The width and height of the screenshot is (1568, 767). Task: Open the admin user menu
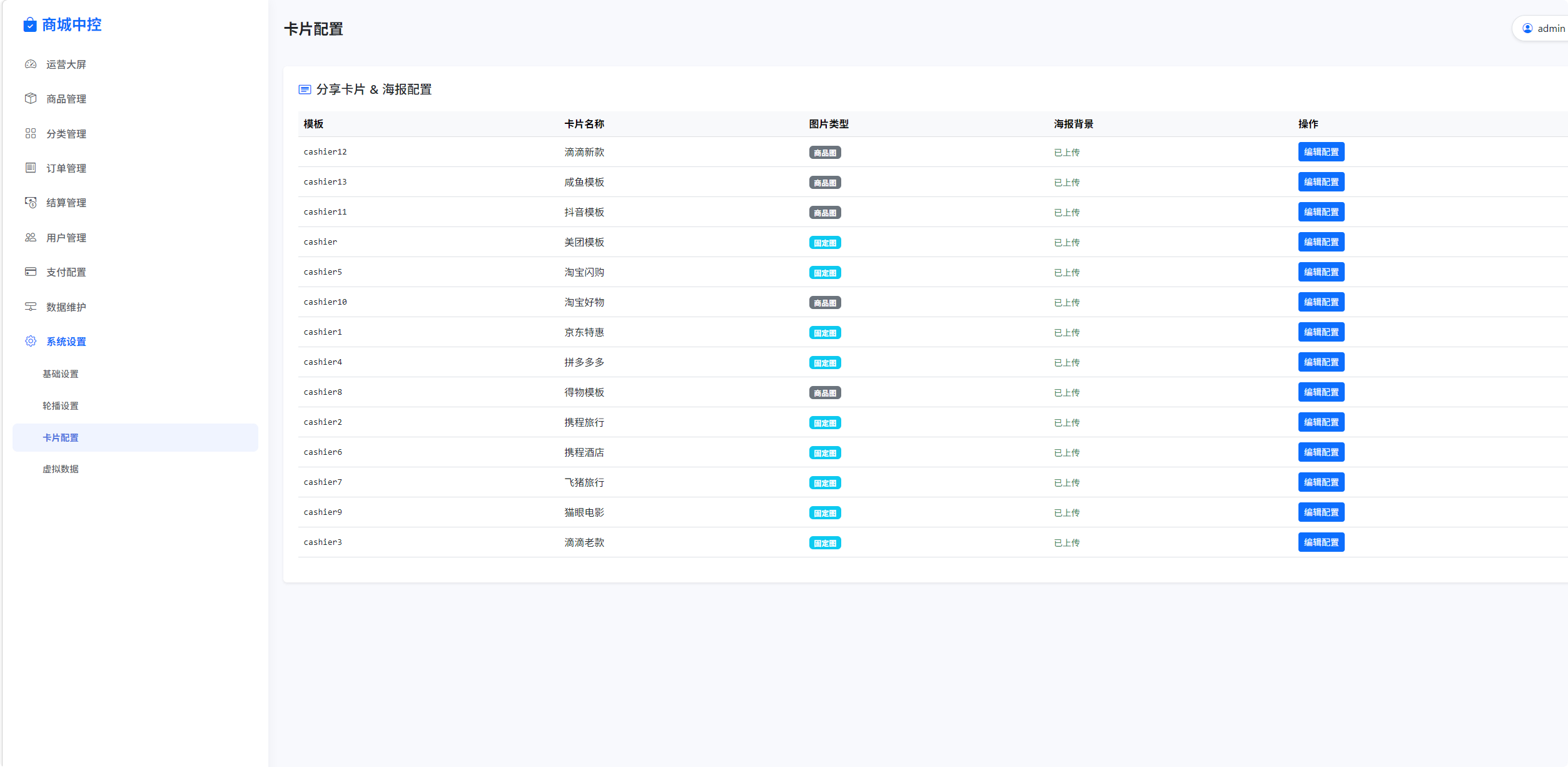pyautogui.click(x=1544, y=29)
